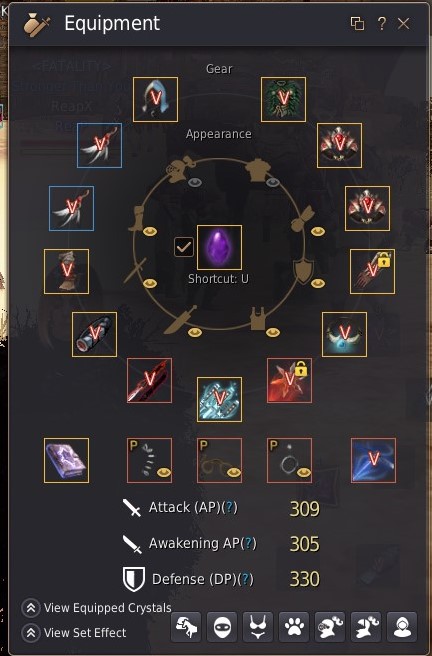Image resolution: width=432 pixels, height=656 pixels.
Task: Click the Attack (AP) help question mark
Action: [229, 507]
